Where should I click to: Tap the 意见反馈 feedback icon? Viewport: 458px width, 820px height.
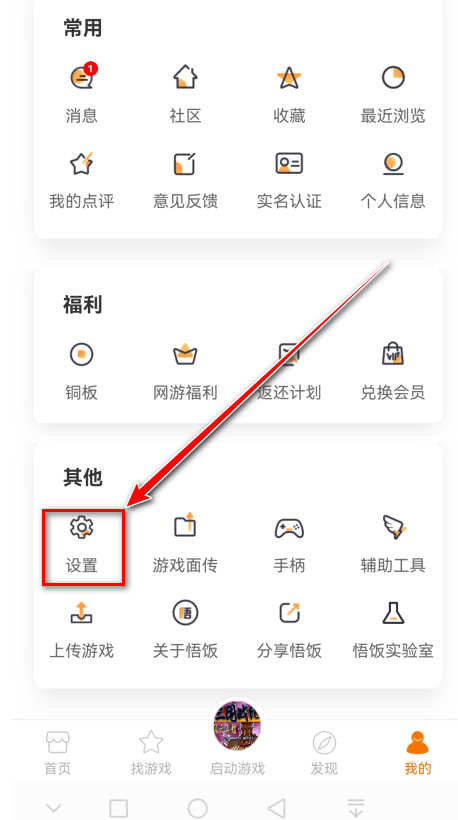[185, 163]
